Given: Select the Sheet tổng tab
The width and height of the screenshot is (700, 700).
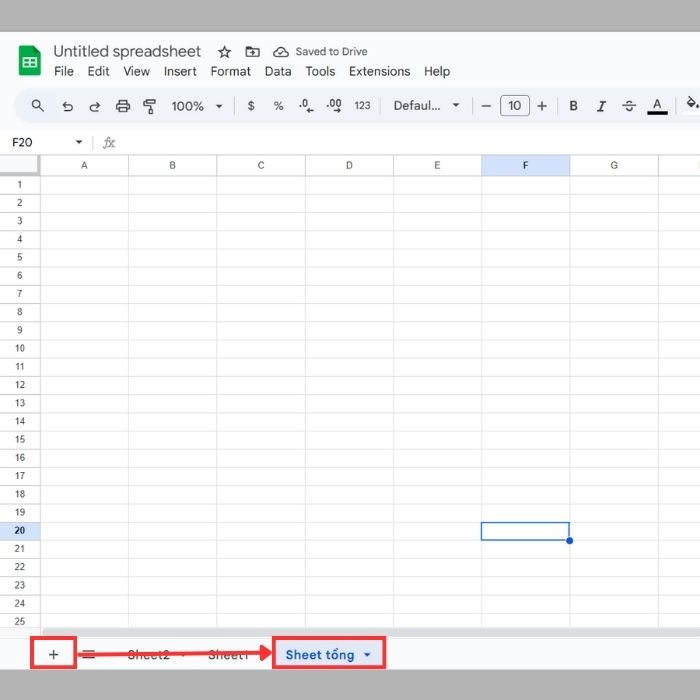Looking at the screenshot, I should (320, 655).
